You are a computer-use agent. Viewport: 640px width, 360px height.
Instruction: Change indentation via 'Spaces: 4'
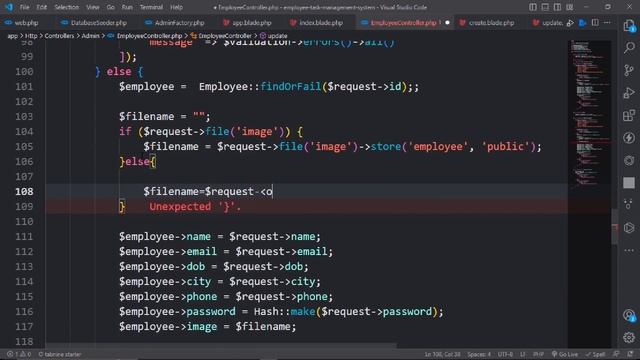pyautogui.click(x=479, y=354)
